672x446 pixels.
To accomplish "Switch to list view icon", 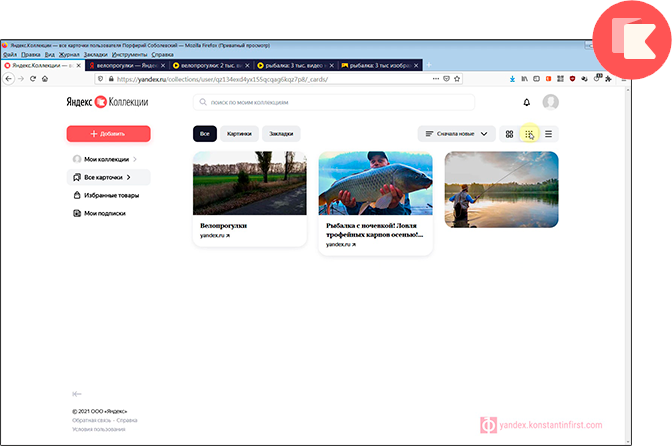I will tap(548, 134).
